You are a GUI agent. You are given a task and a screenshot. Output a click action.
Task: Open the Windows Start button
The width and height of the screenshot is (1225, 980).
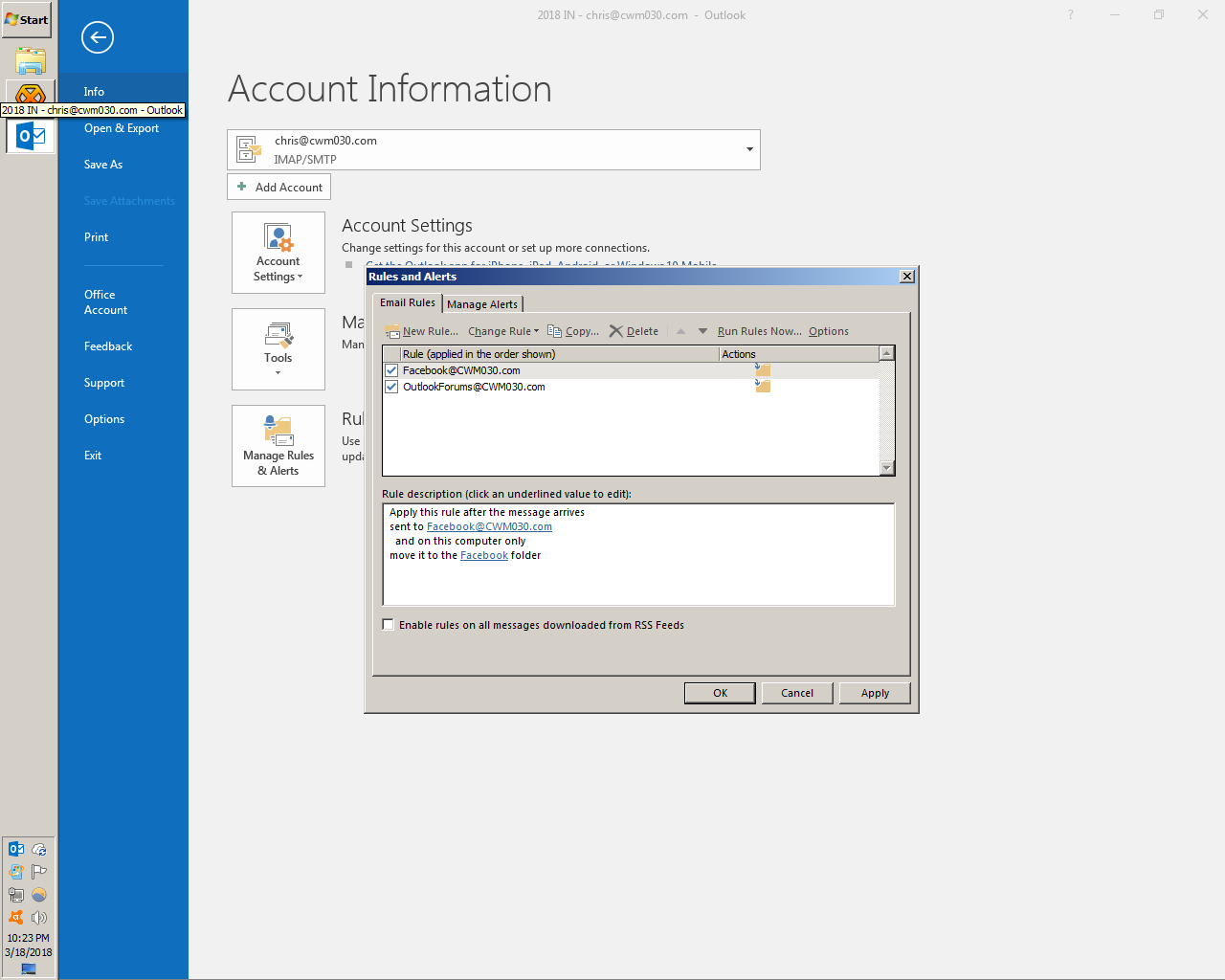coord(27,19)
